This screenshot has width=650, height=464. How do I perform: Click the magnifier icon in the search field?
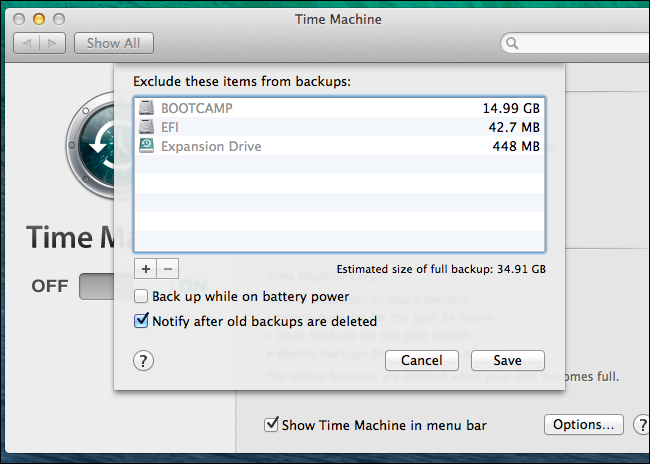[512, 43]
